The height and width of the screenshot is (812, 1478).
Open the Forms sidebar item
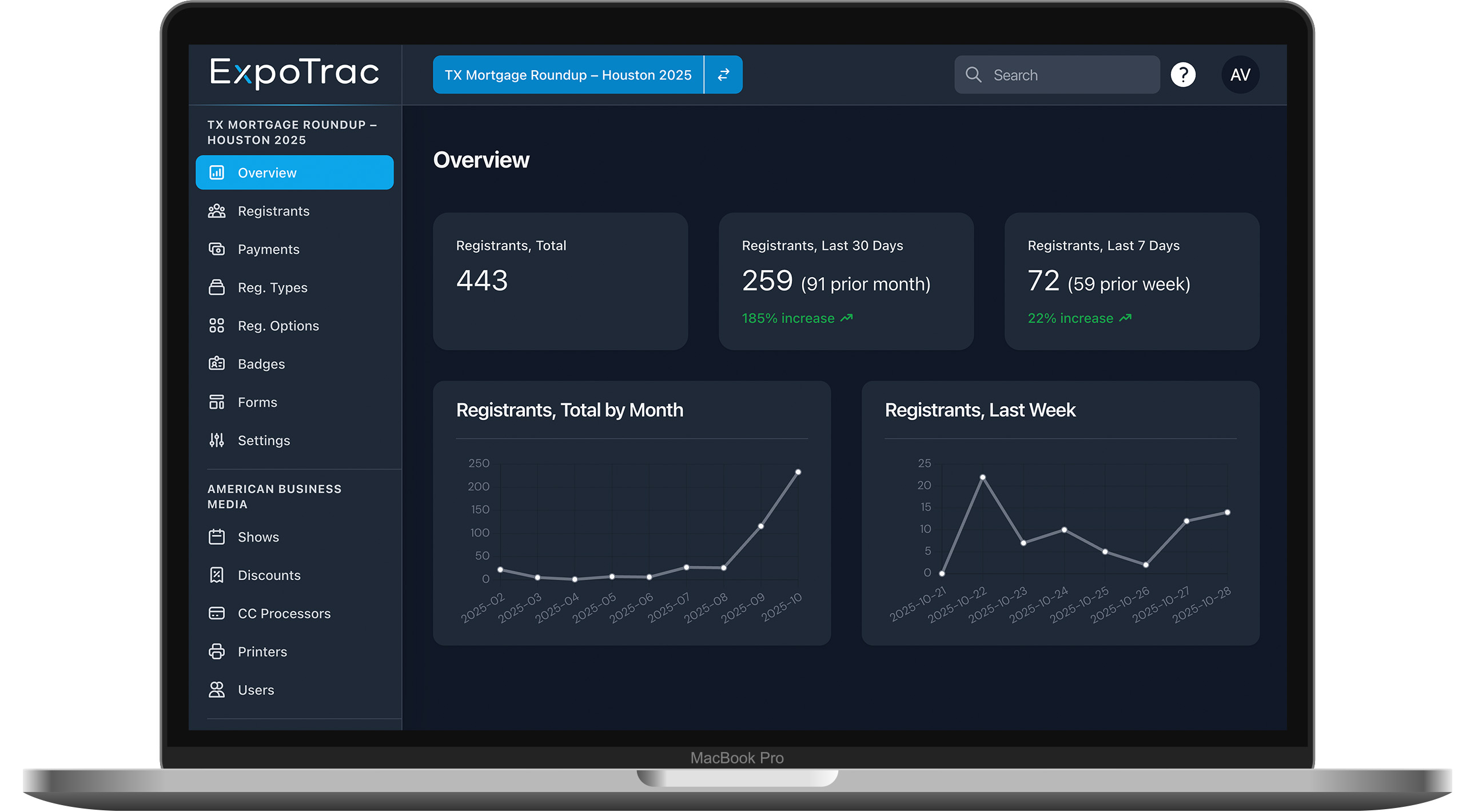coord(257,402)
